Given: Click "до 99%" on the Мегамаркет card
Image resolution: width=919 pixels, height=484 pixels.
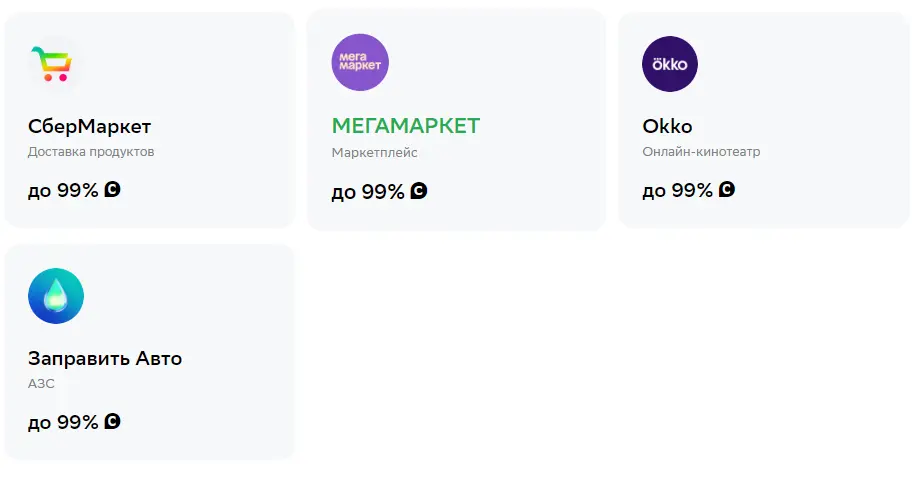Looking at the screenshot, I should click(368, 192).
